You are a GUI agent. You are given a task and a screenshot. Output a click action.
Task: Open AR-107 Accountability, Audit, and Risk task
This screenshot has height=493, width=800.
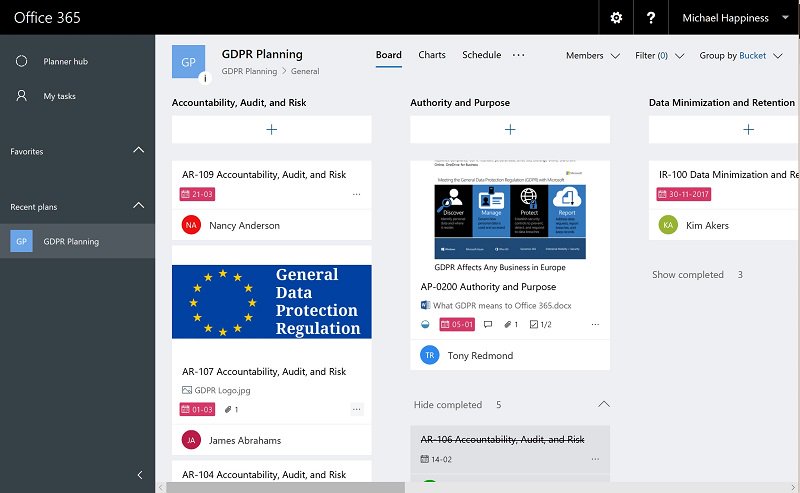point(264,372)
